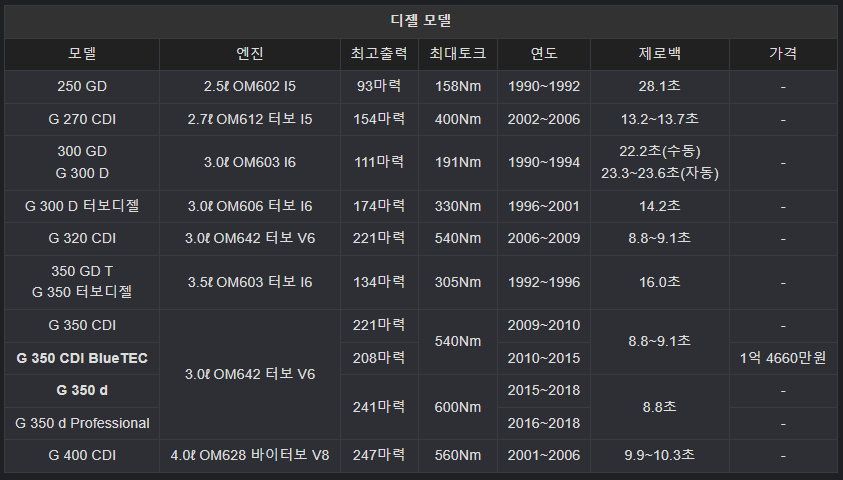Click the '247마력' power cell
Image resolution: width=843 pixels, height=480 pixels.
[x=379, y=456]
